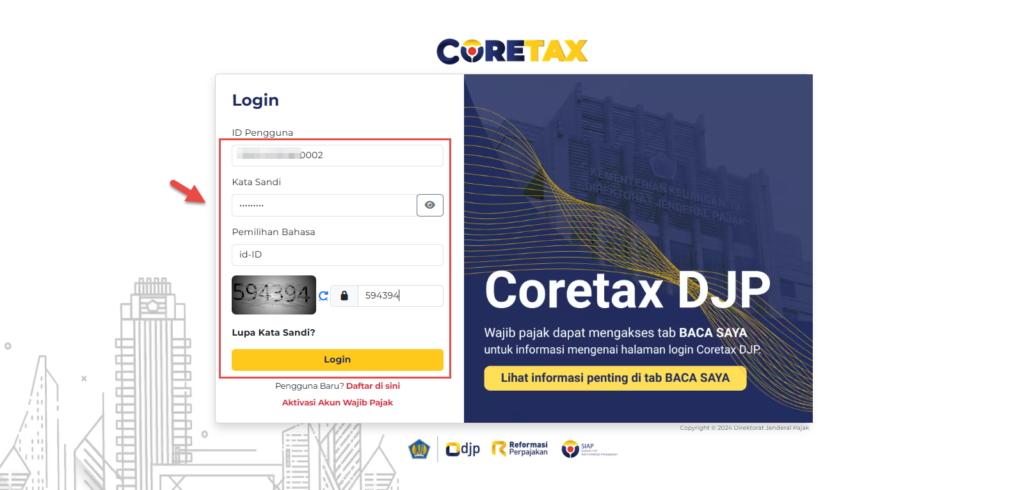Click the Kementerian Keuangan emblem in footer

(x=419, y=449)
